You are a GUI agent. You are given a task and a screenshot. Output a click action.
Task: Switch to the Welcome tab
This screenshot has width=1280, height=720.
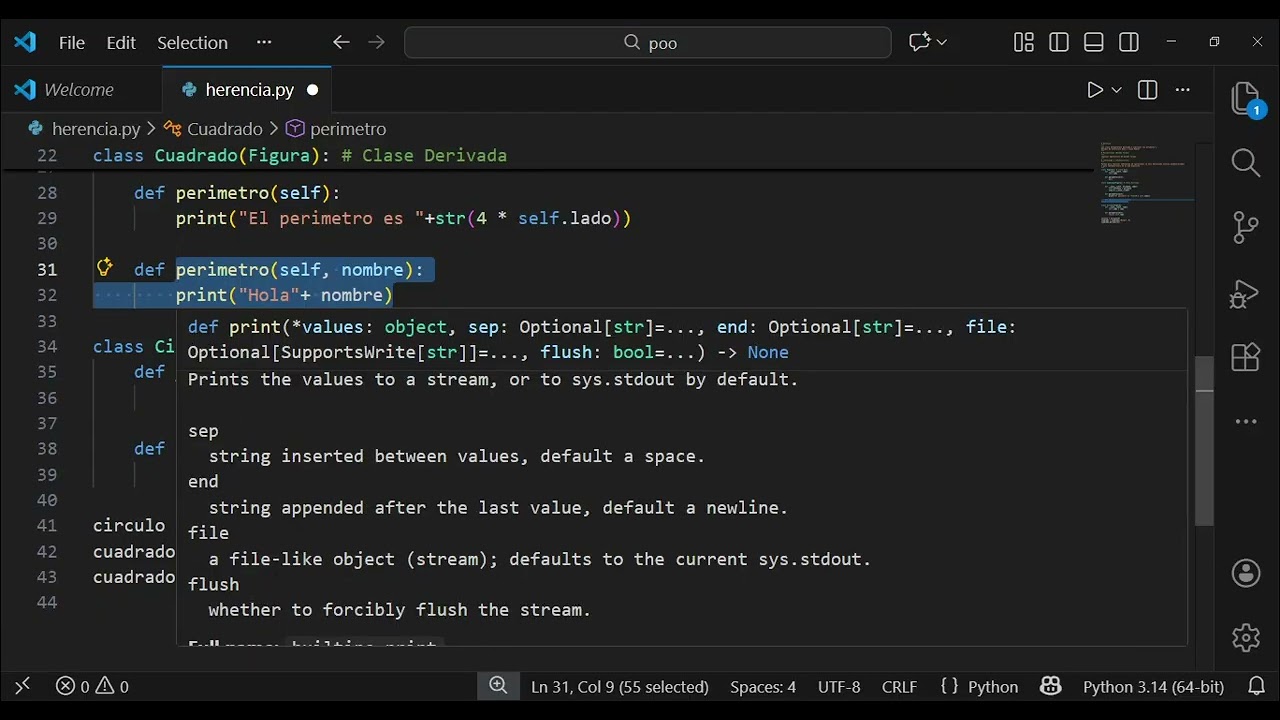pos(79,90)
